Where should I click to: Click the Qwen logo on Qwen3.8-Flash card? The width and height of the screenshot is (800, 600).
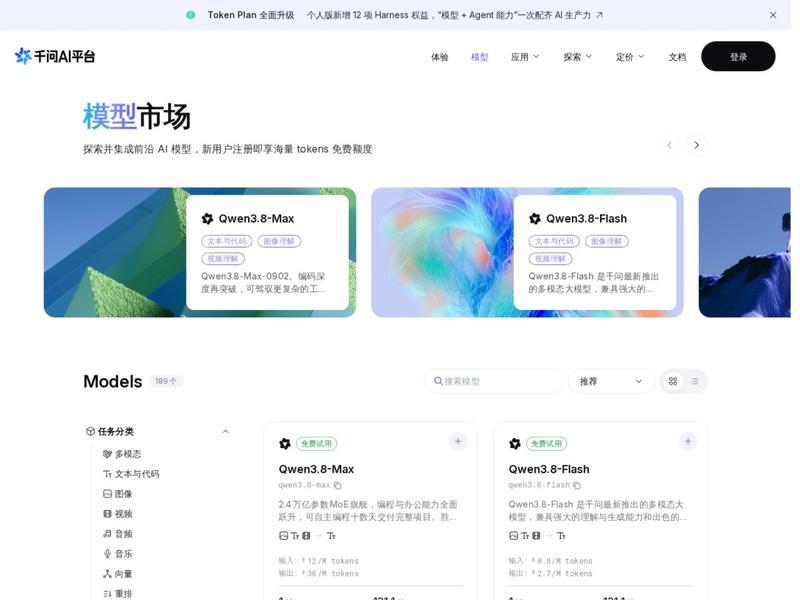pyautogui.click(x=515, y=444)
